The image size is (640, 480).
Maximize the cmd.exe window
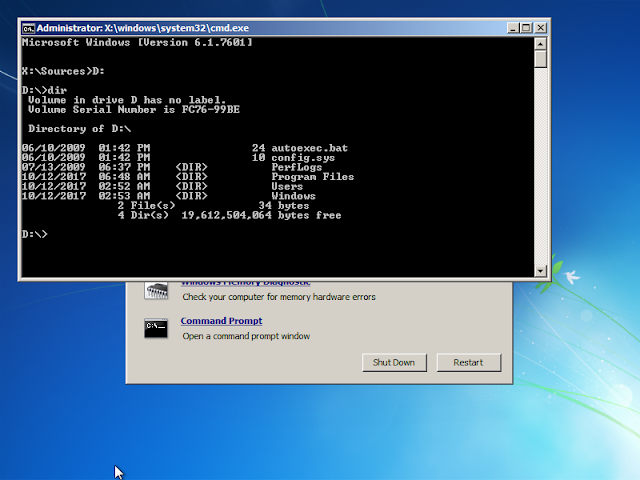(x=527, y=28)
